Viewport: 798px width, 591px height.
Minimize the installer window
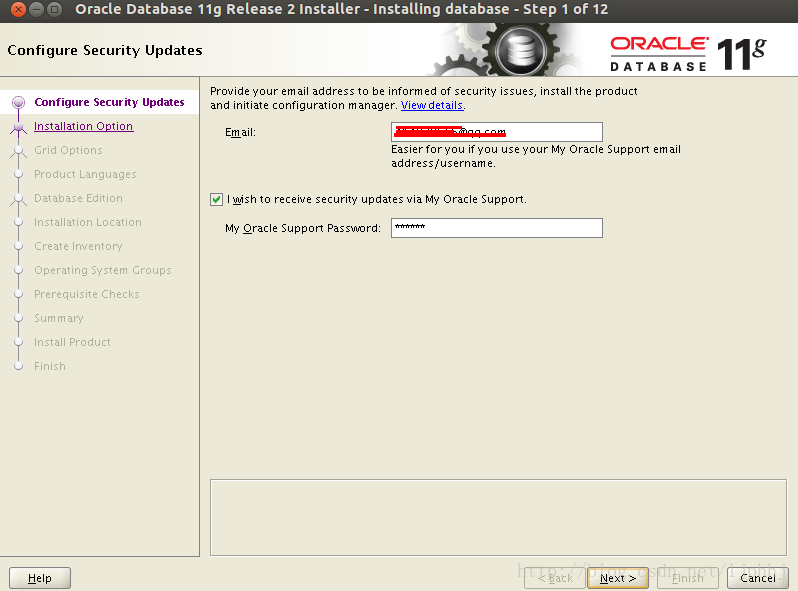(36, 9)
